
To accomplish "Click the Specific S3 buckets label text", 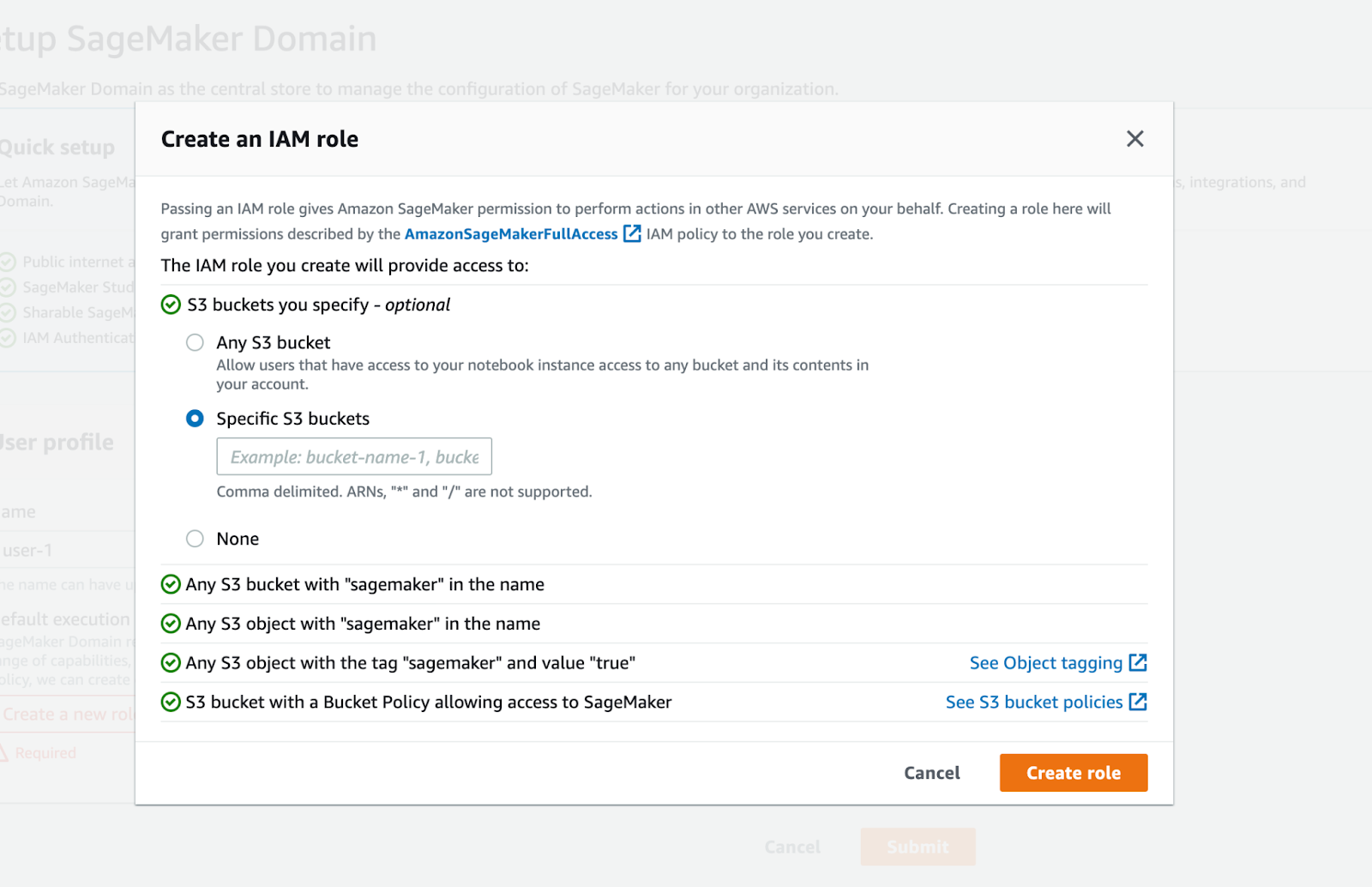I will coord(292,419).
